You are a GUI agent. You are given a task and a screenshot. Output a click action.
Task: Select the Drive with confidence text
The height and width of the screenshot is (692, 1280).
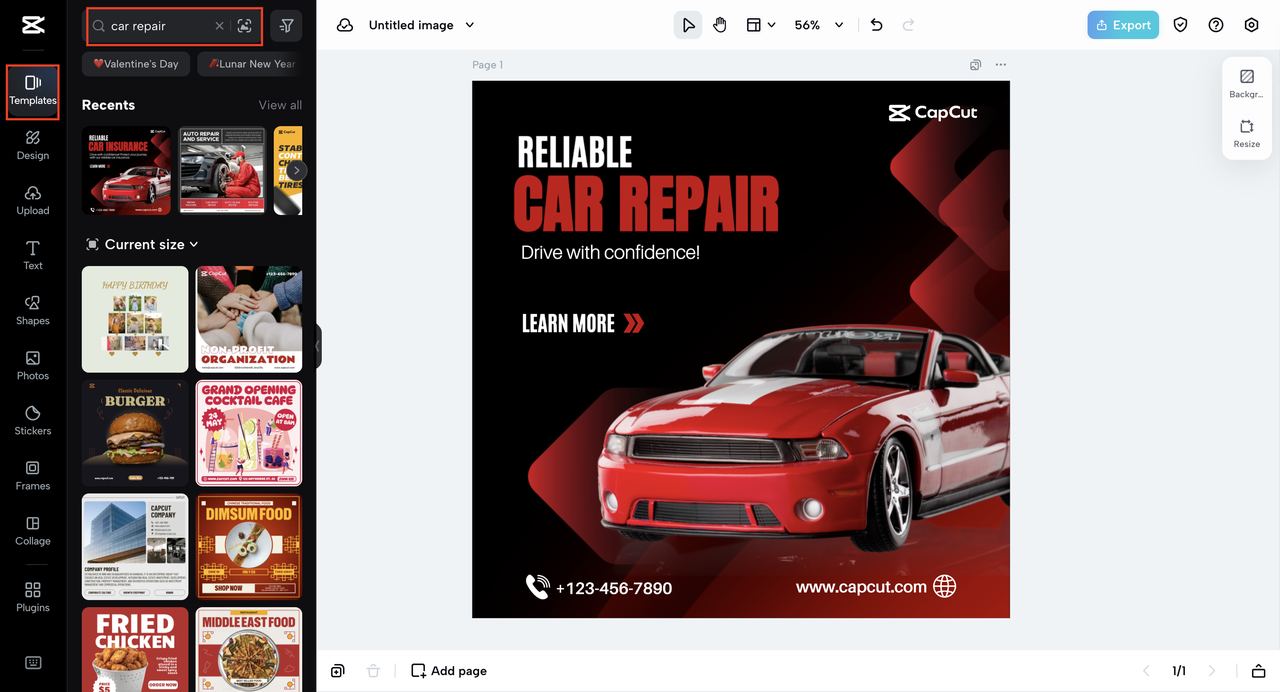coord(610,253)
